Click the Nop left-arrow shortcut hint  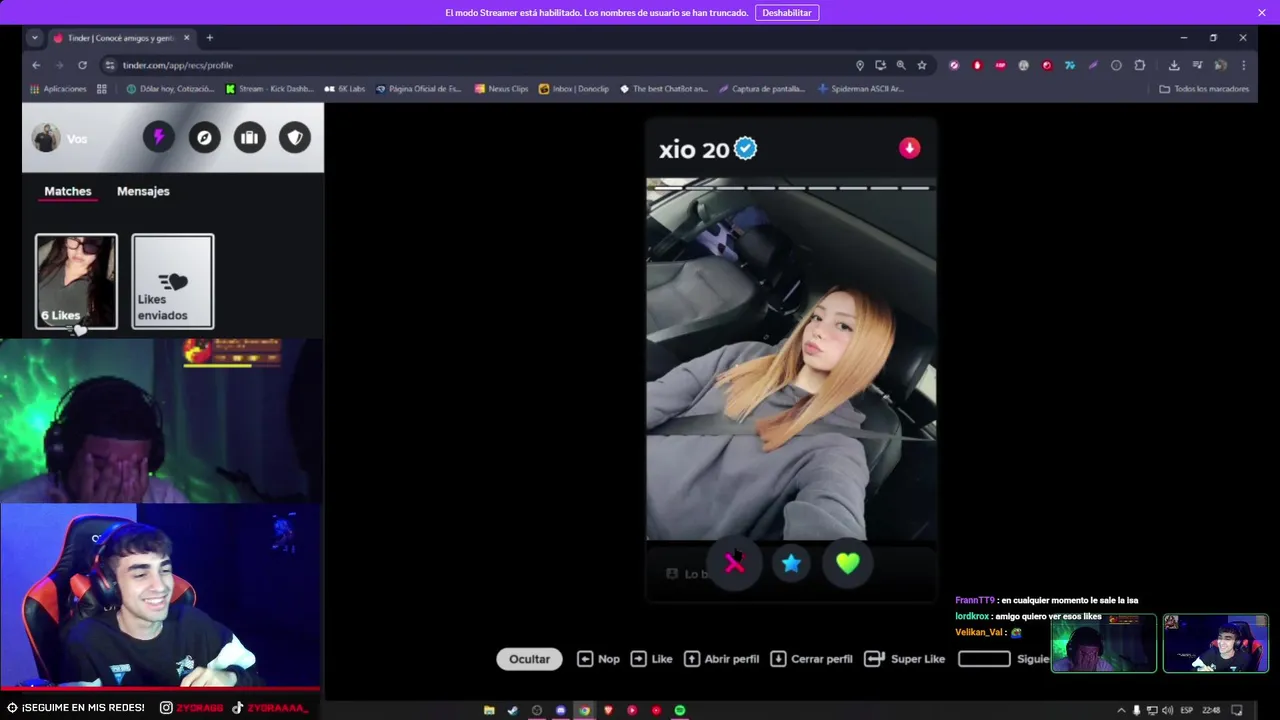pyautogui.click(x=598, y=659)
